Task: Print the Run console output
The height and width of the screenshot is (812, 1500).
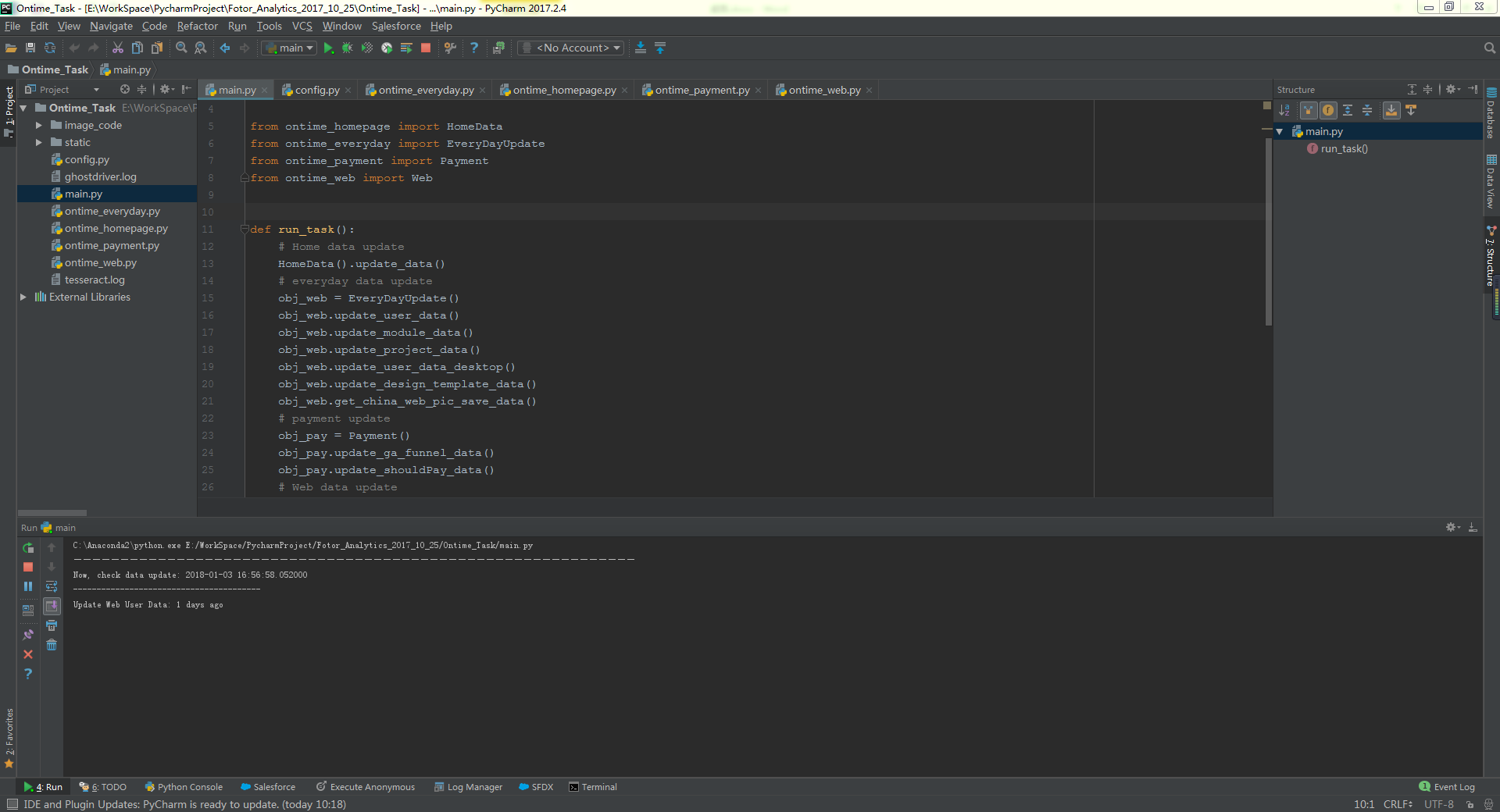Action: (x=52, y=625)
